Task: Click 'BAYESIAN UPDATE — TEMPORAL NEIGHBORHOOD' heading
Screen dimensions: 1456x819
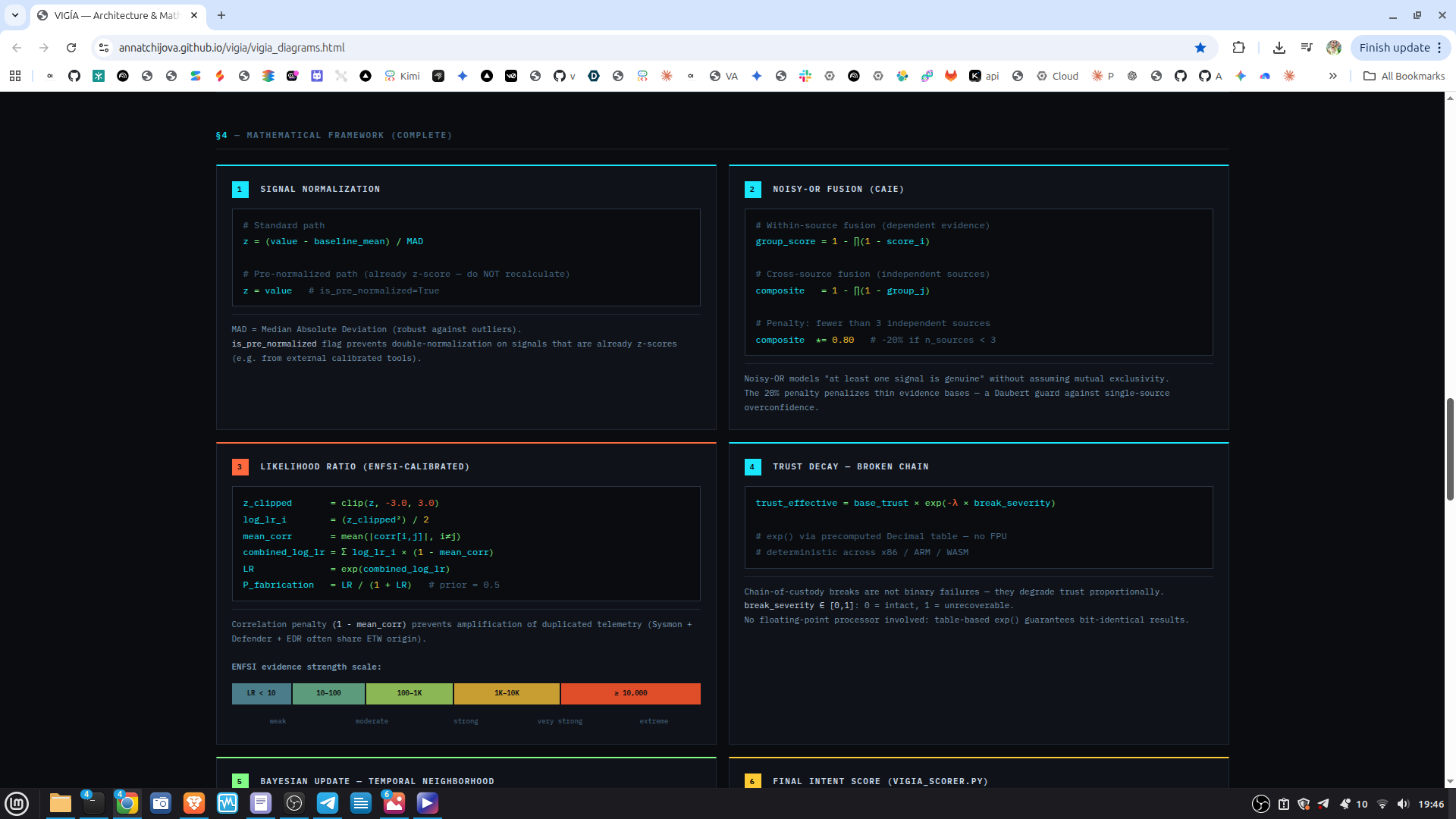Action: pyautogui.click(x=377, y=781)
